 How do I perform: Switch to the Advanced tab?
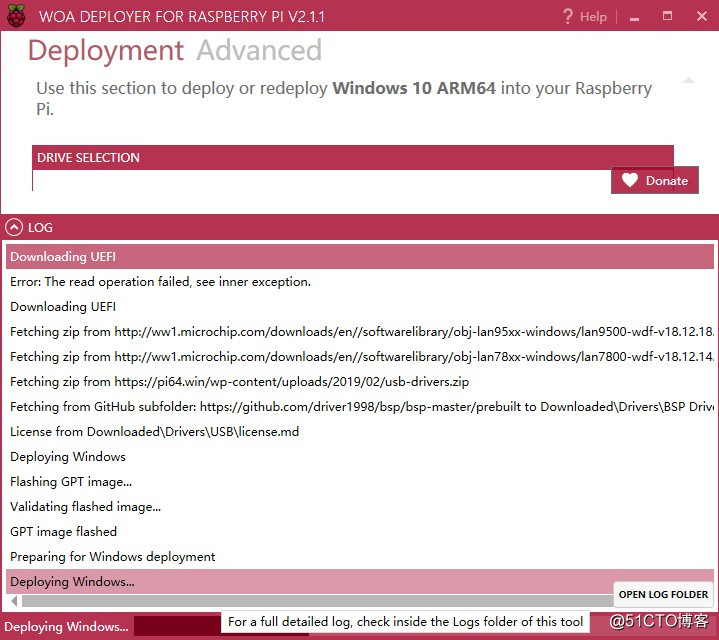click(259, 50)
